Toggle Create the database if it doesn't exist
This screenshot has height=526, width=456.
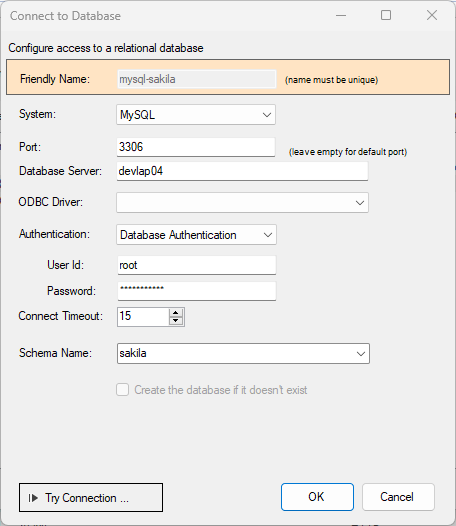click(122, 390)
